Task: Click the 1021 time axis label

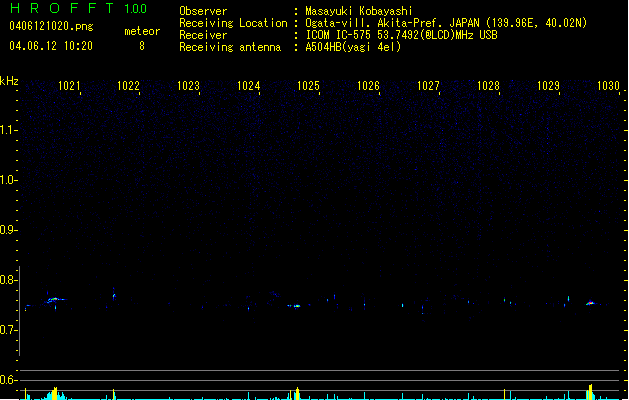Action: click(69, 86)
